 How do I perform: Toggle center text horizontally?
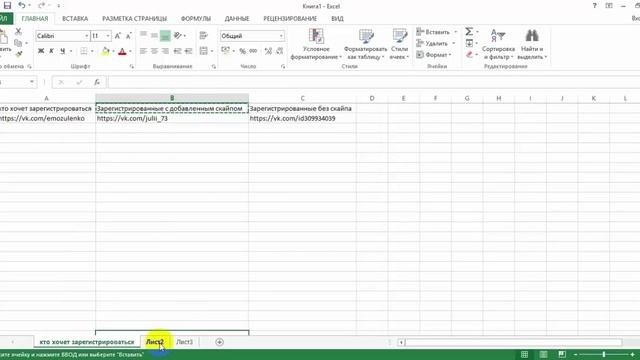point(154,51)
